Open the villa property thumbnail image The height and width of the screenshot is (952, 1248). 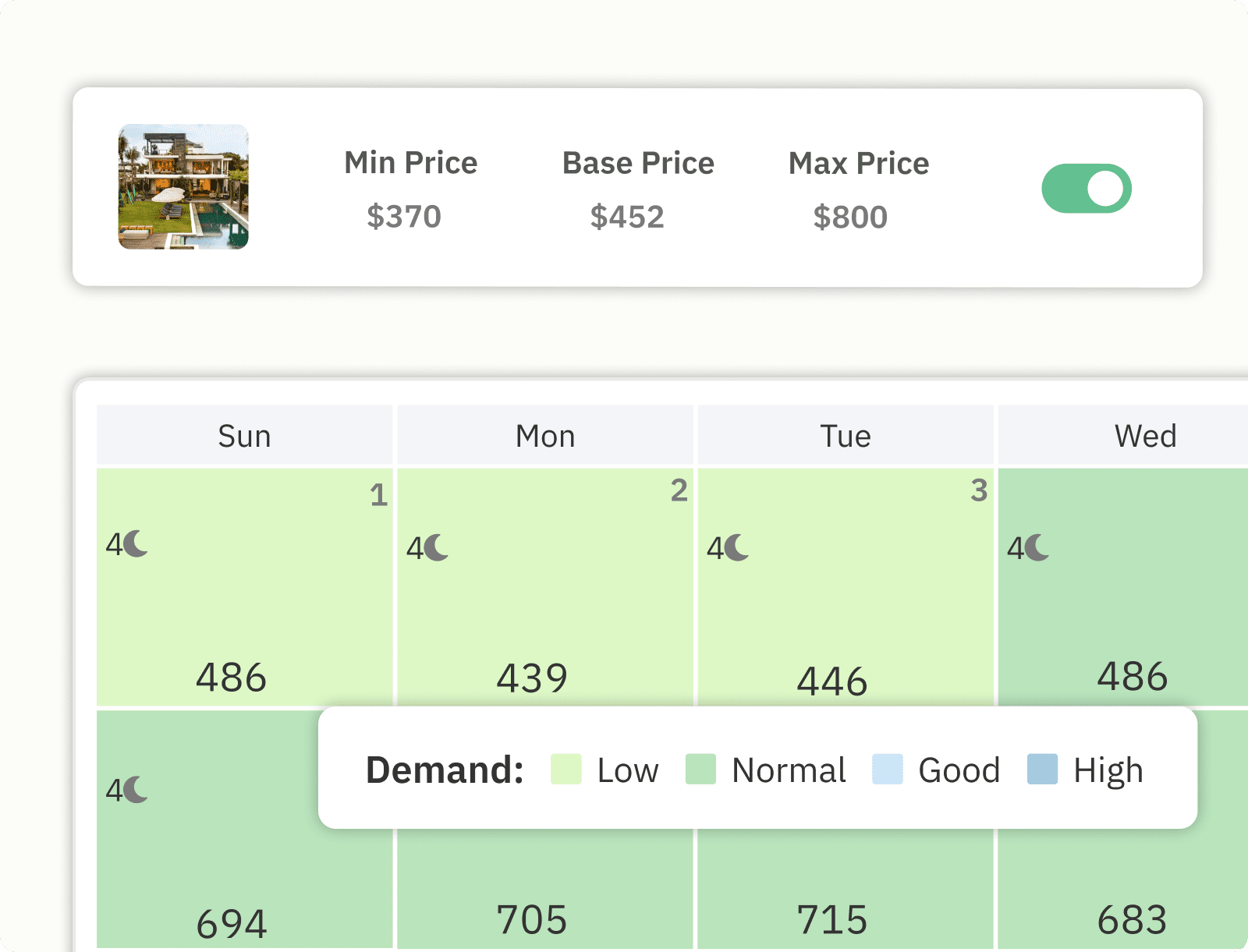pos(183,187)
